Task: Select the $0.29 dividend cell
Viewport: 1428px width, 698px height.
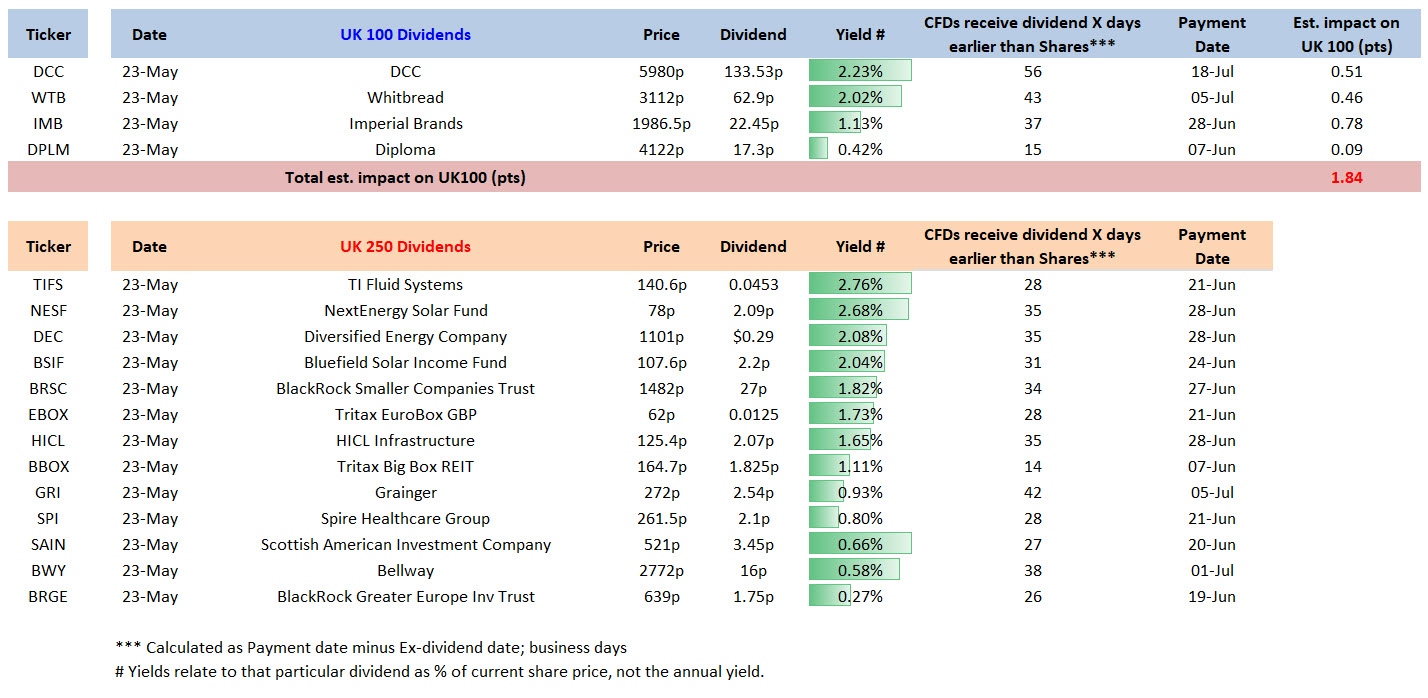Action: (x=753, y=336)
